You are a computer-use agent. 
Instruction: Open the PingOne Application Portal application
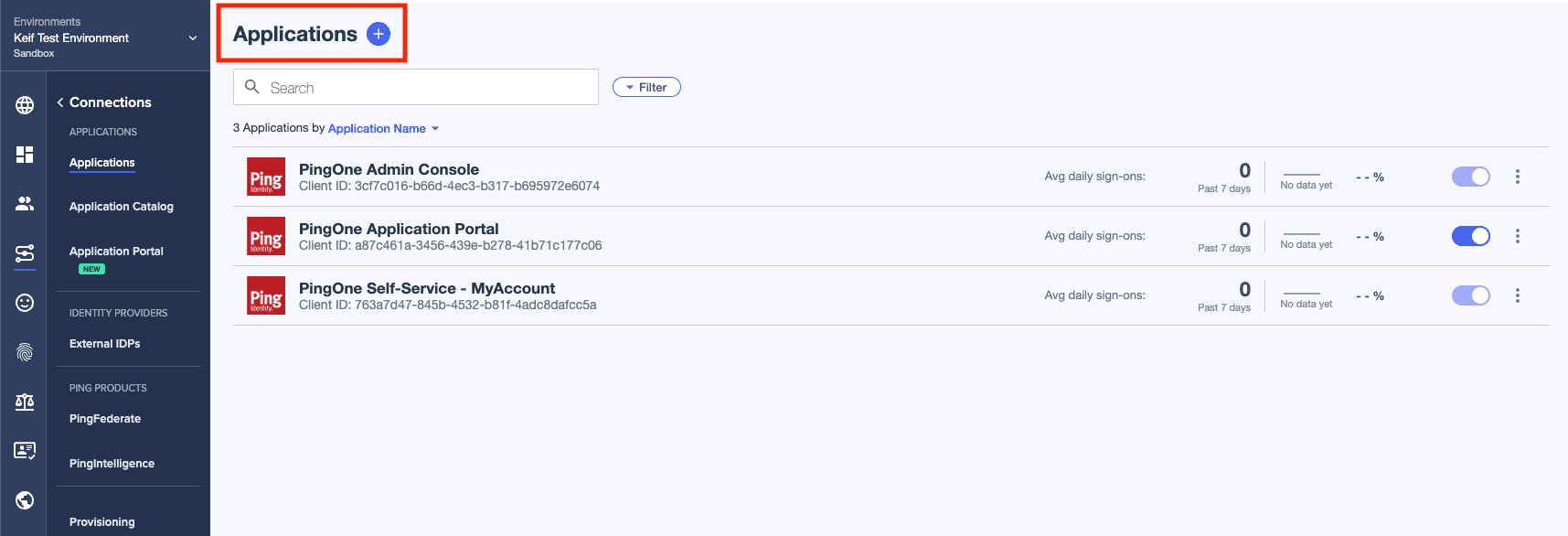pos(399,229)
